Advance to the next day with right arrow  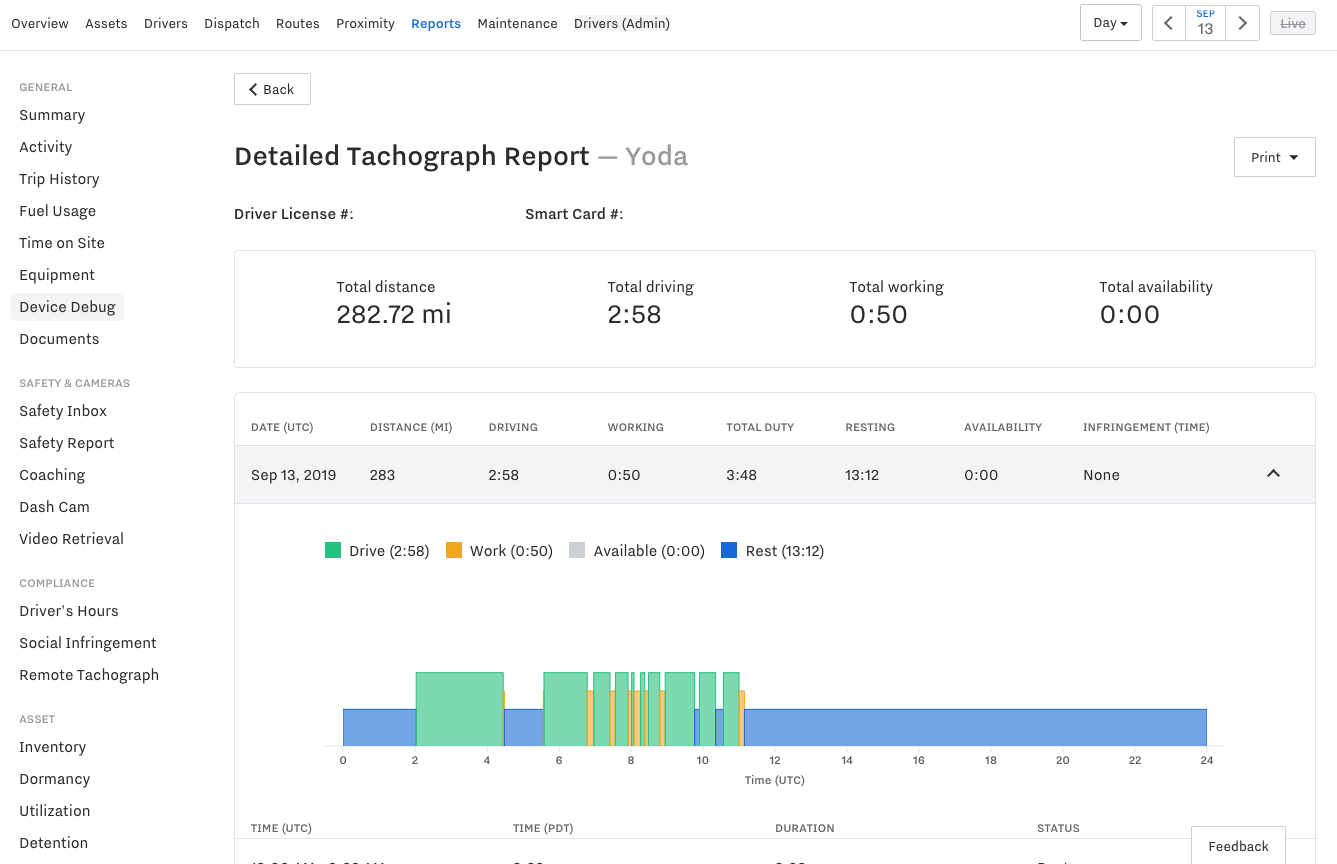(1242, 22)
